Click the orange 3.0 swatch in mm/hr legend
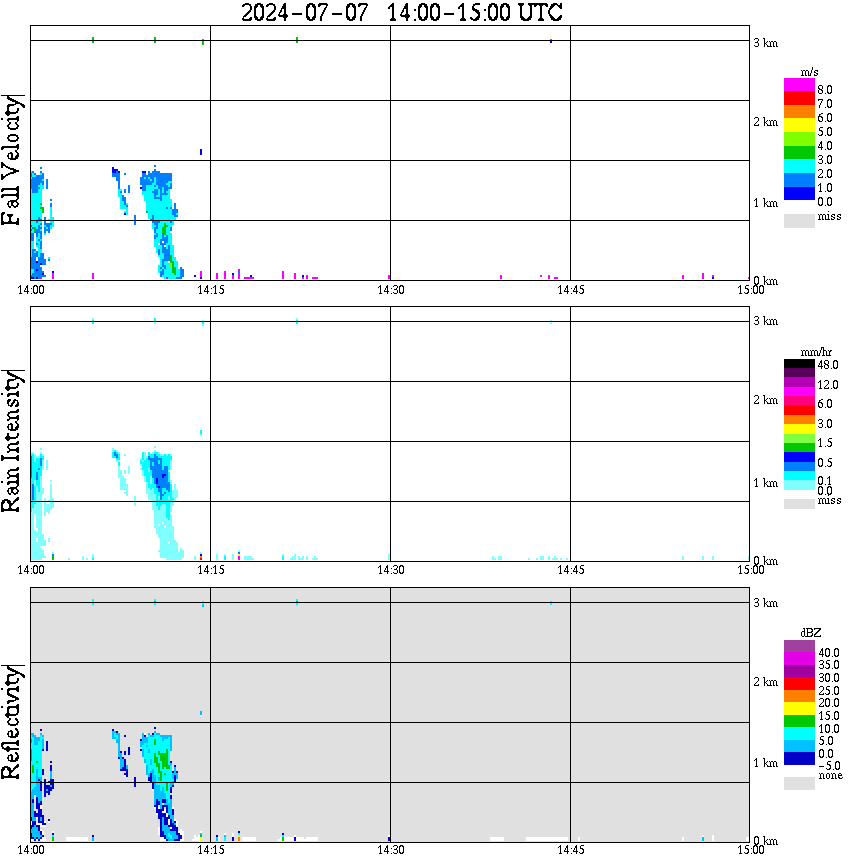Image resolution: width=850 pixels, height=868 pixels. [x=799, y=420]
